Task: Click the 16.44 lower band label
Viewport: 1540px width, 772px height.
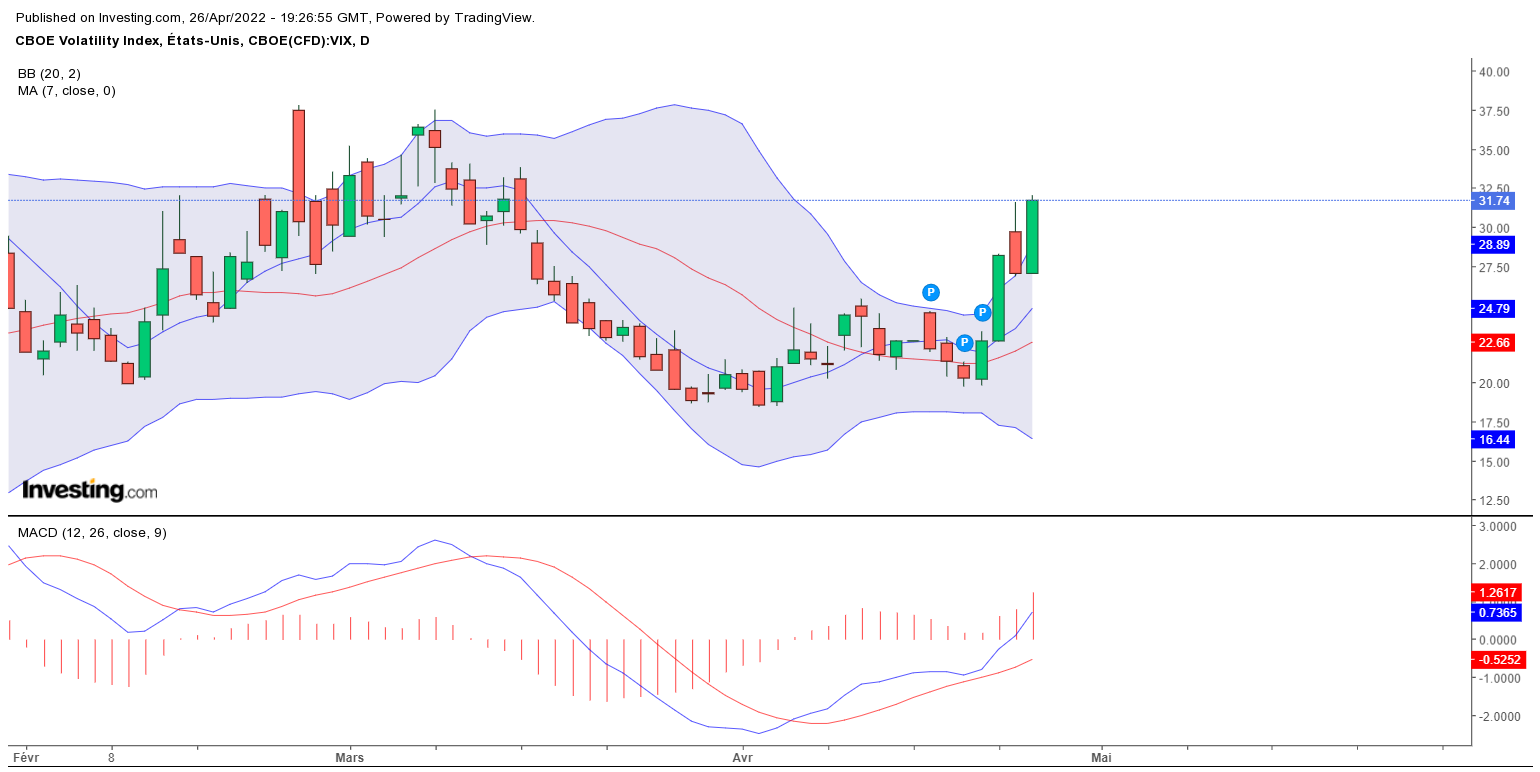Action: [x=1493, y=439]
